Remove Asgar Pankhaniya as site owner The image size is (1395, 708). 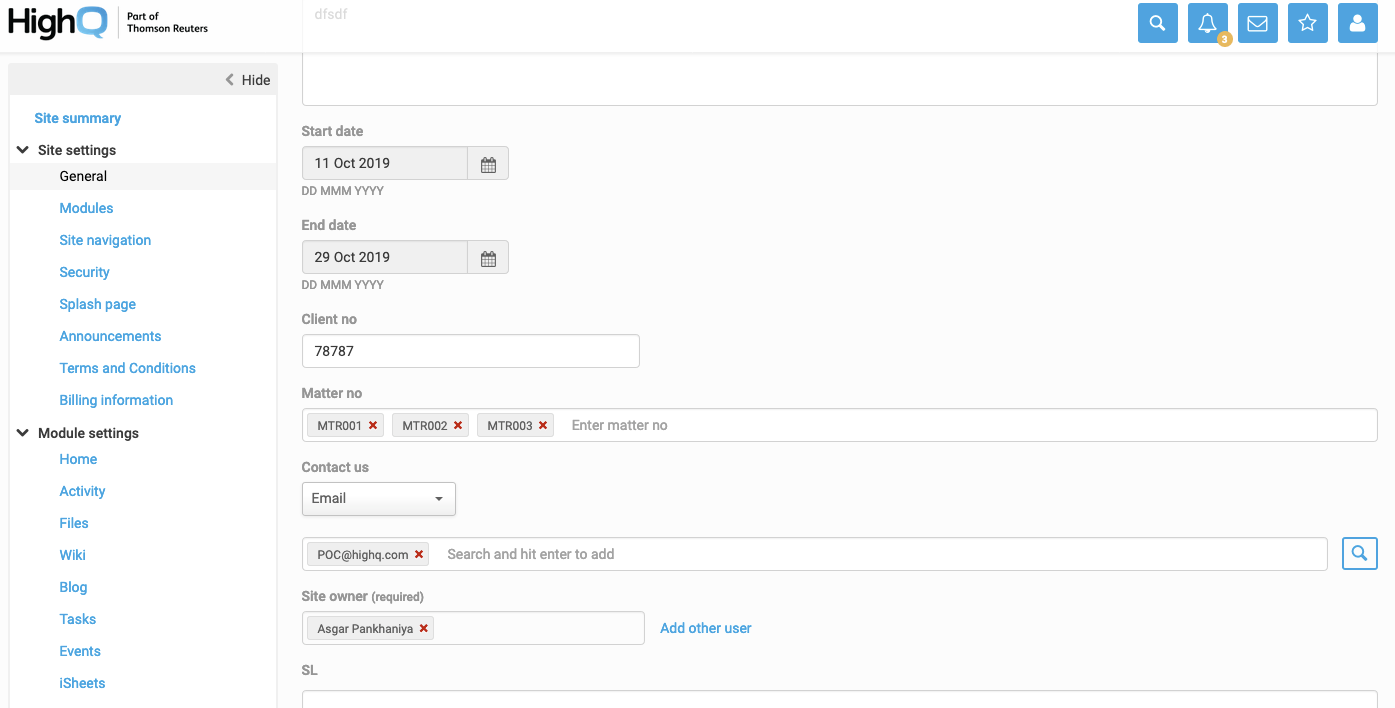pyautogui.click(x=424, y=628)
